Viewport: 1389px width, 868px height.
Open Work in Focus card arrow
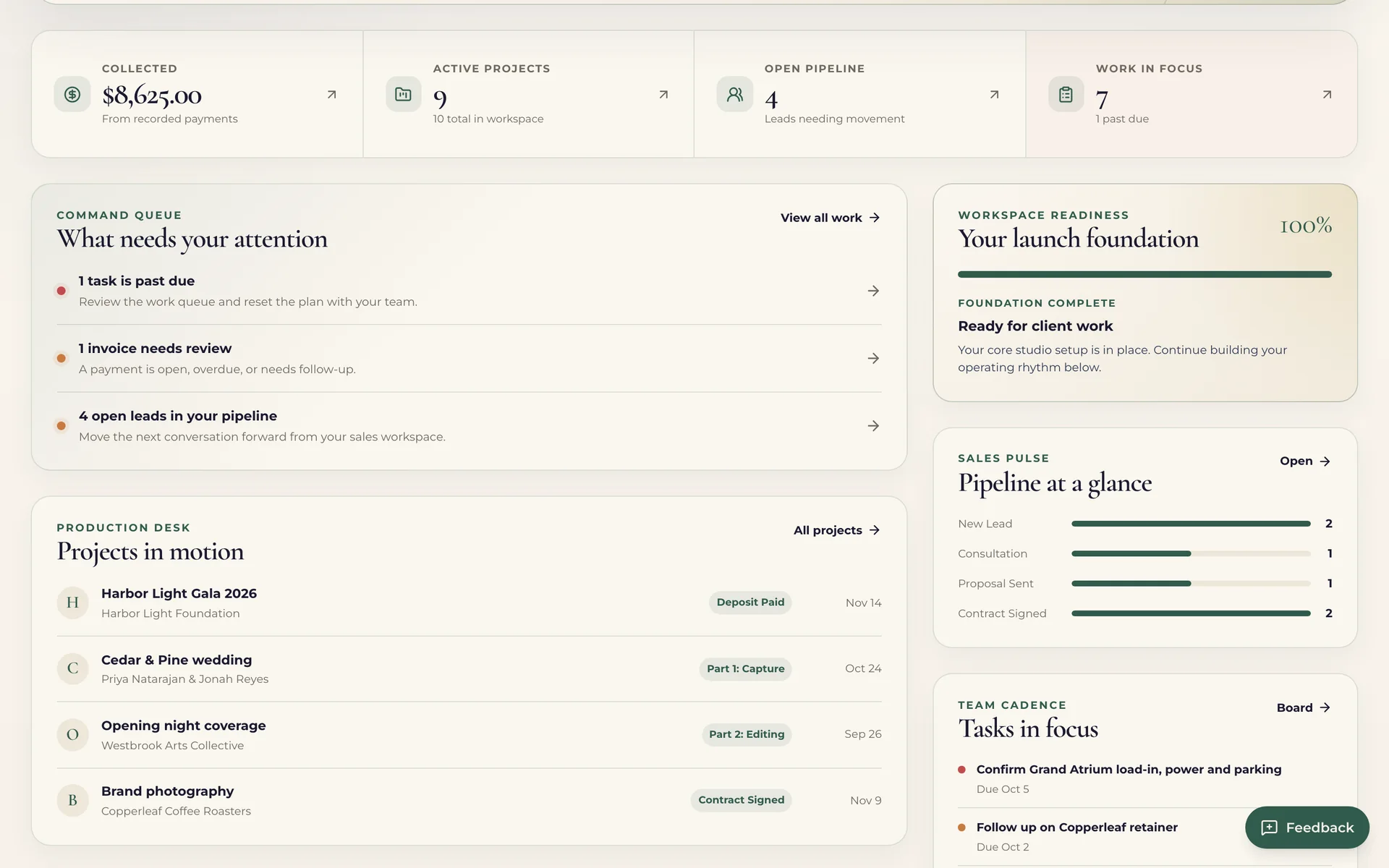click(x=1327, y=94)
